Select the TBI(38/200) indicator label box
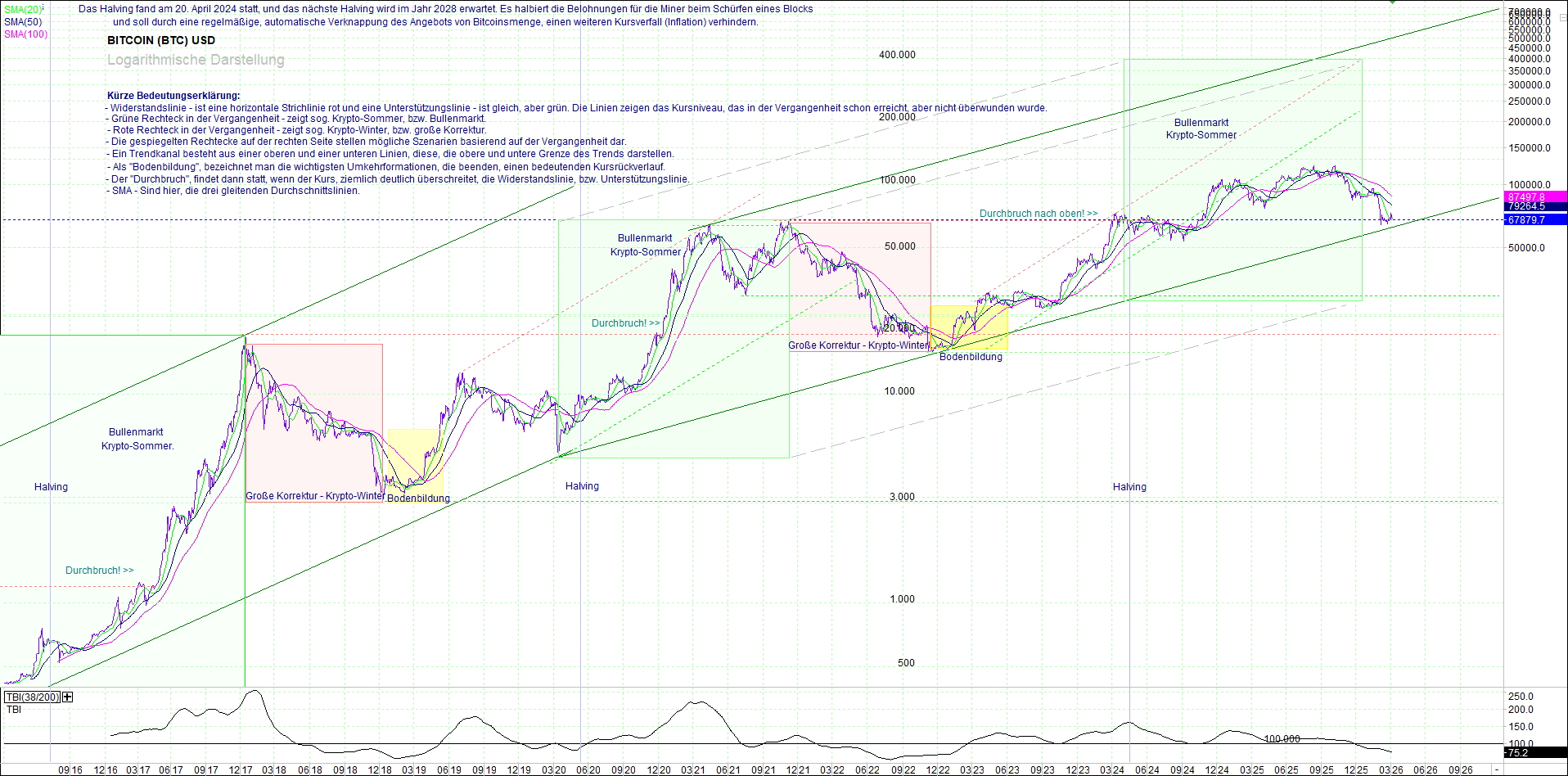1568x776 pixels. [x=32, y=697]
